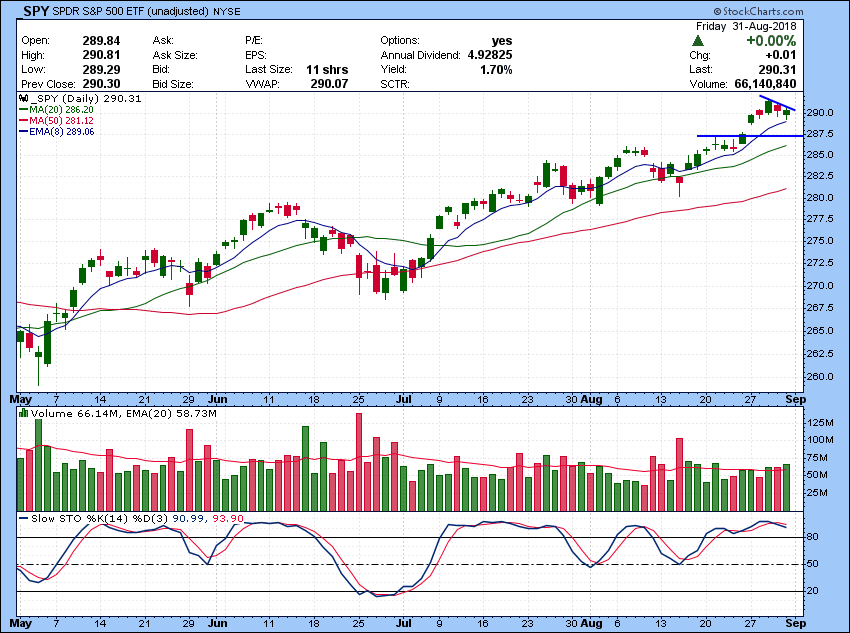
Task: Click the volume bars icon beside Volume 66.14M
Action: 23,413
